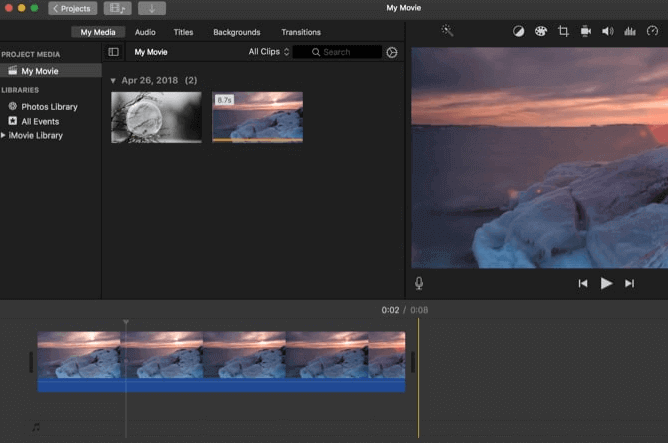668x443 pixels.
Task: Open the color correction palette
Action: (x=541, y=31)
